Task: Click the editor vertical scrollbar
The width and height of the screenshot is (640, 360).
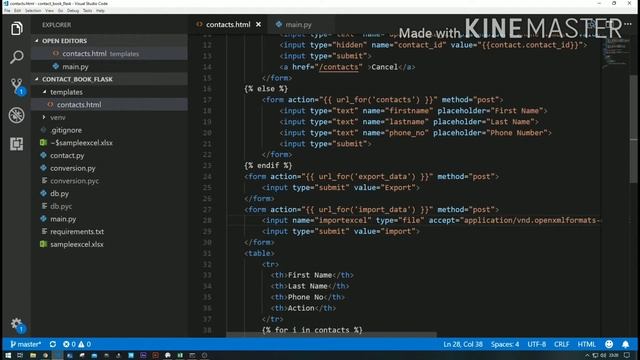Action: (634, 129)
